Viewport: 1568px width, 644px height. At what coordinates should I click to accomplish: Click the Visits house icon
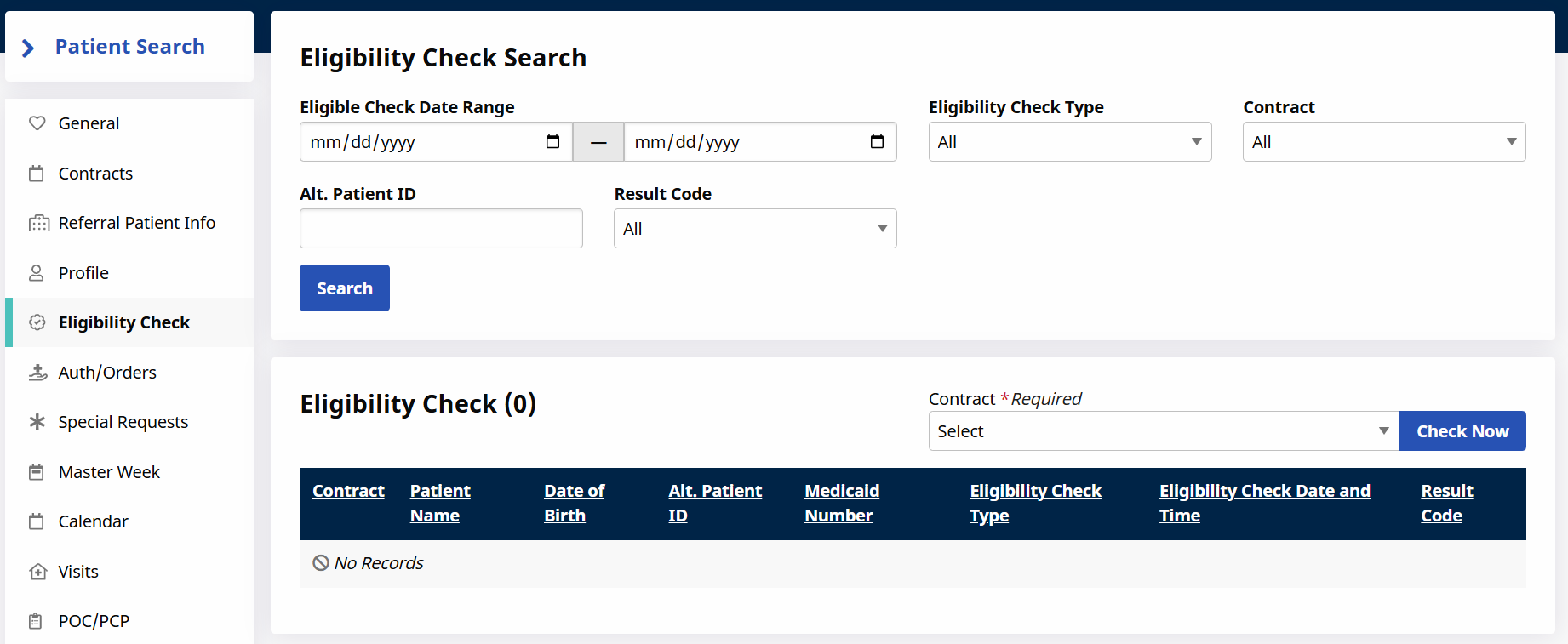click(x=37, y=572)
